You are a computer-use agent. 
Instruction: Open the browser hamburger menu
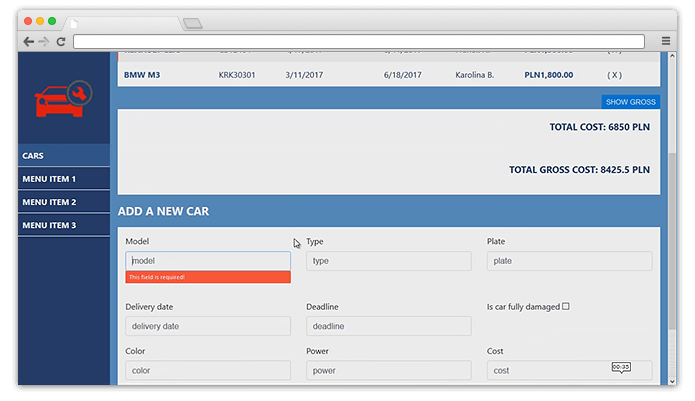(x=666, y=41)
